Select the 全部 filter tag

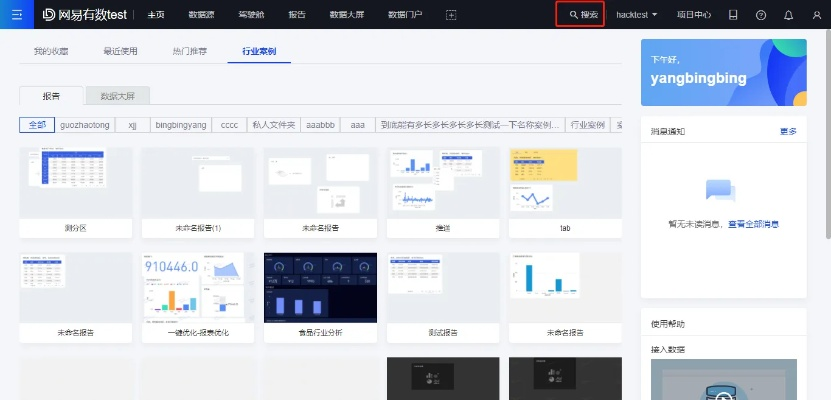click(37, 125)
